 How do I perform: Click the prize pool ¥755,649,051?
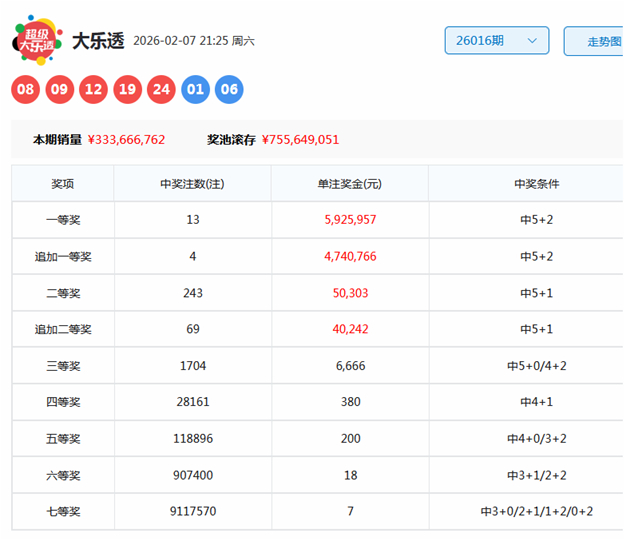pyautogui.click(x=300, y=140)
